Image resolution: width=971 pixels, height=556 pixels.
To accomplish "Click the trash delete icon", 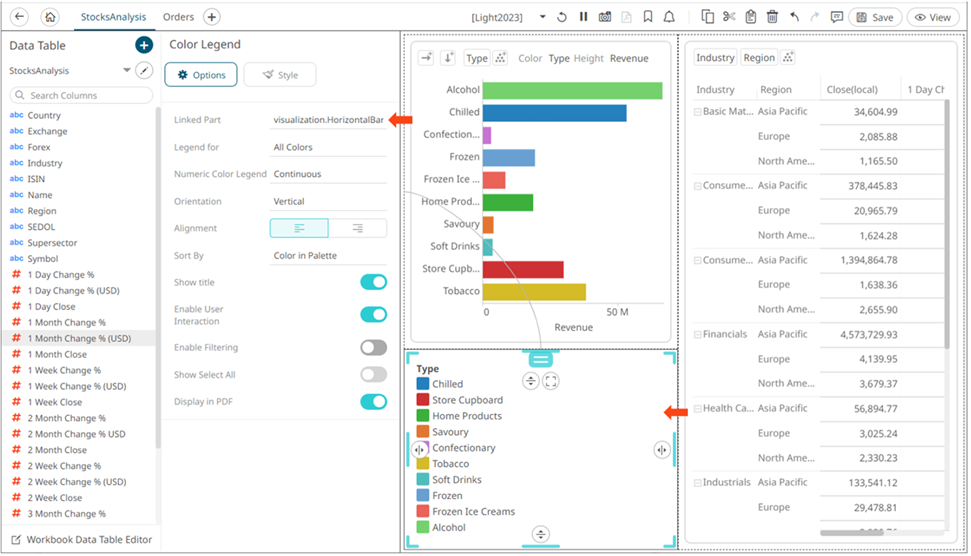I will coord(772,17).
